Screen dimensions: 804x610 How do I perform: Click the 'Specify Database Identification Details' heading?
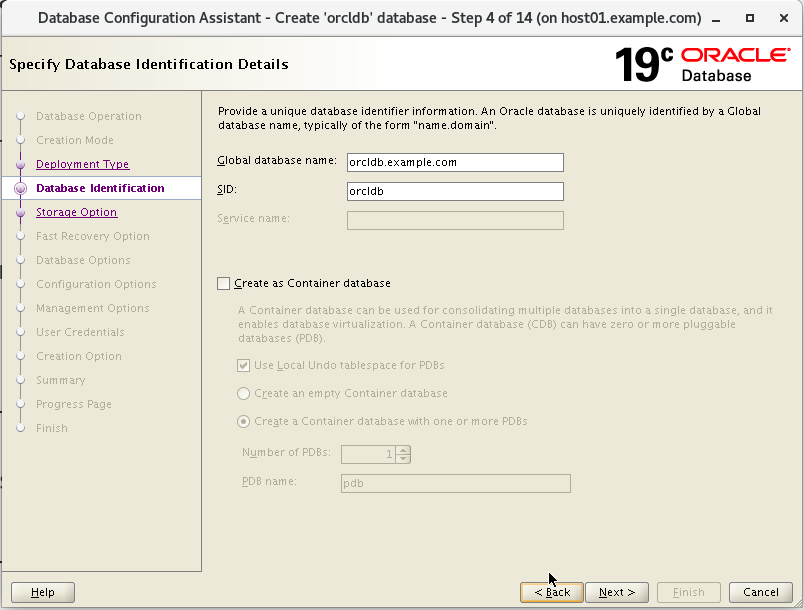click(x=149, y=65)
